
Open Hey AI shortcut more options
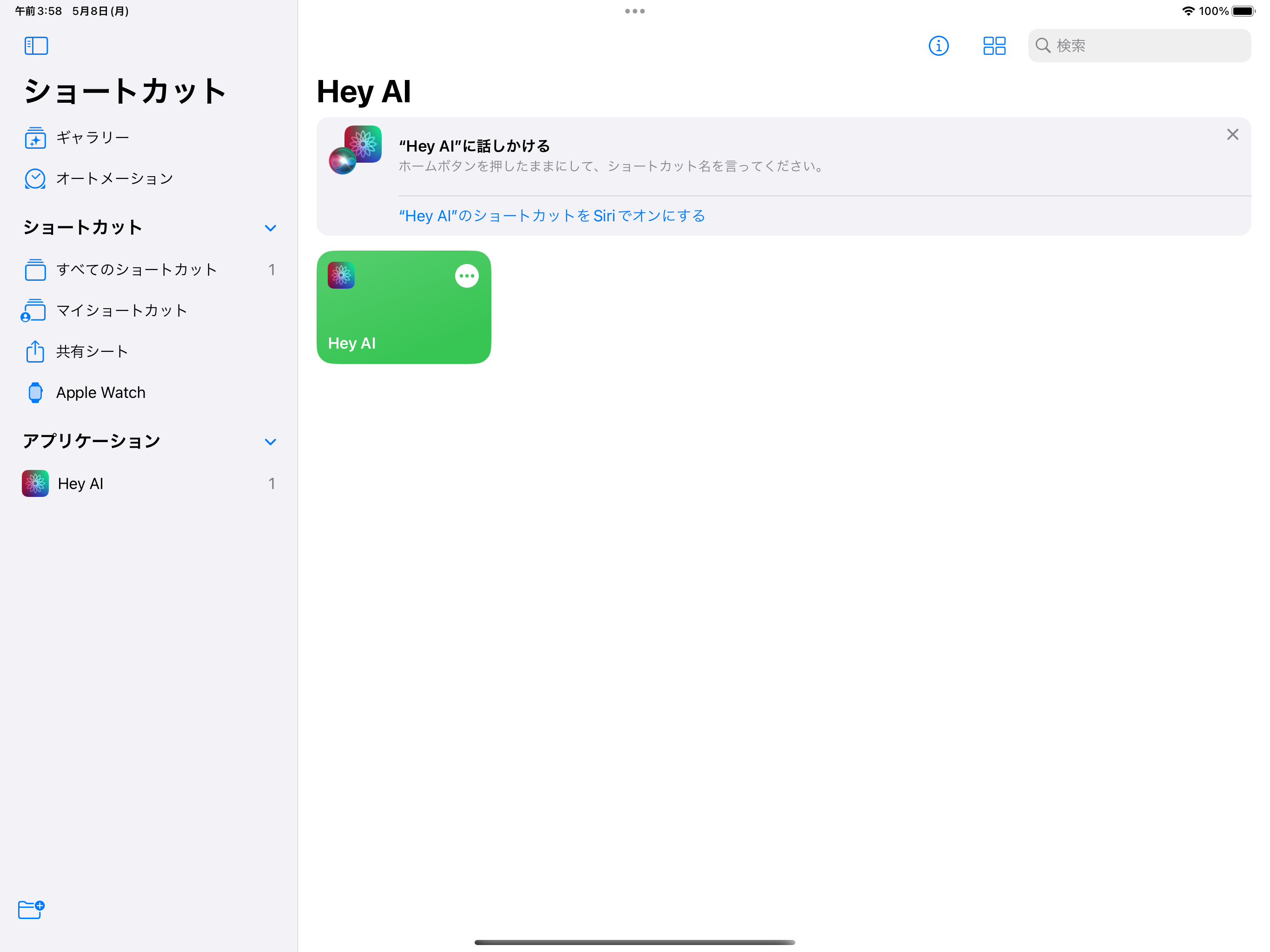click(467, 276)
